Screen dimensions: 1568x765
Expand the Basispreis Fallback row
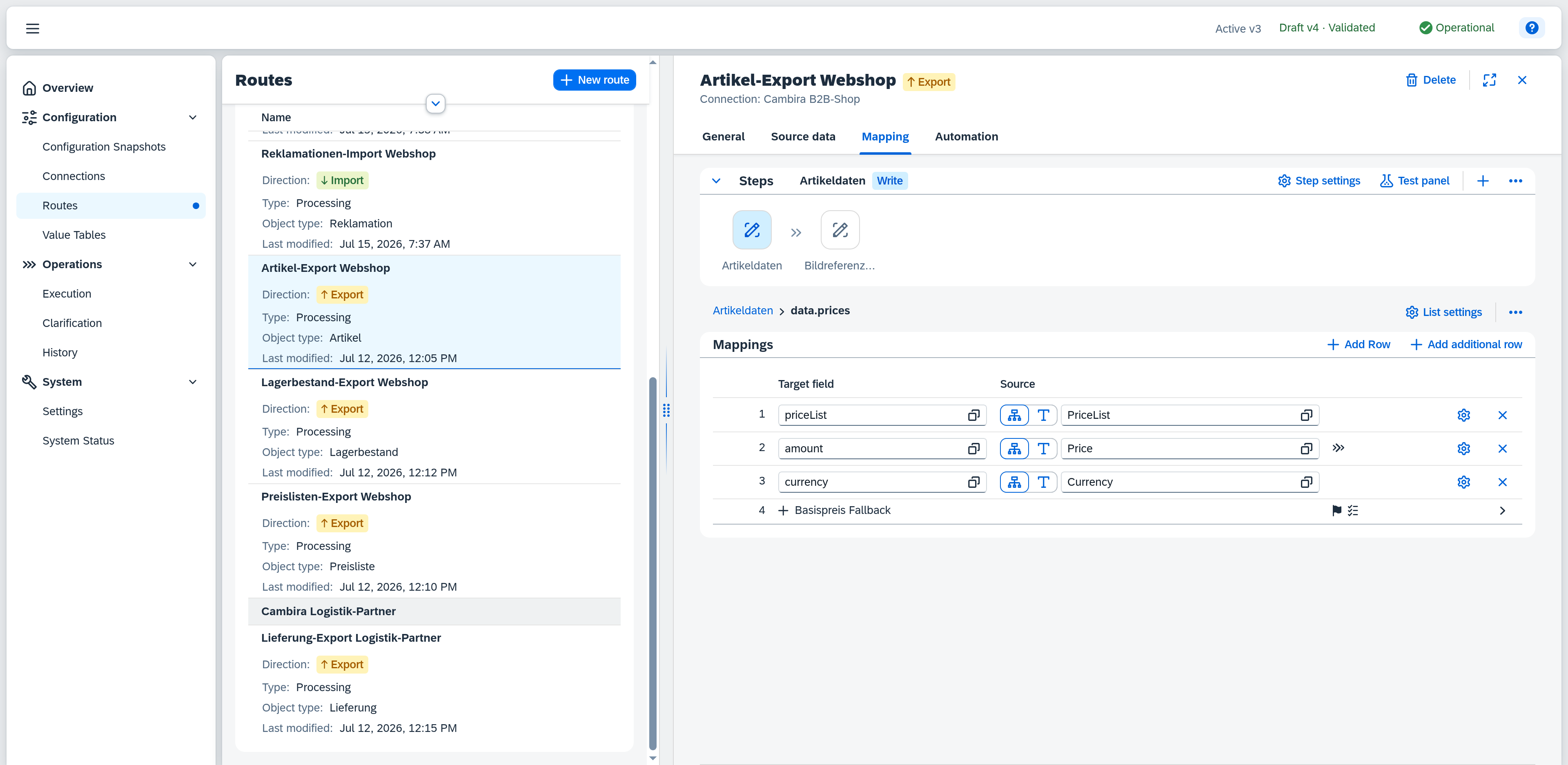tap(783, 511)
